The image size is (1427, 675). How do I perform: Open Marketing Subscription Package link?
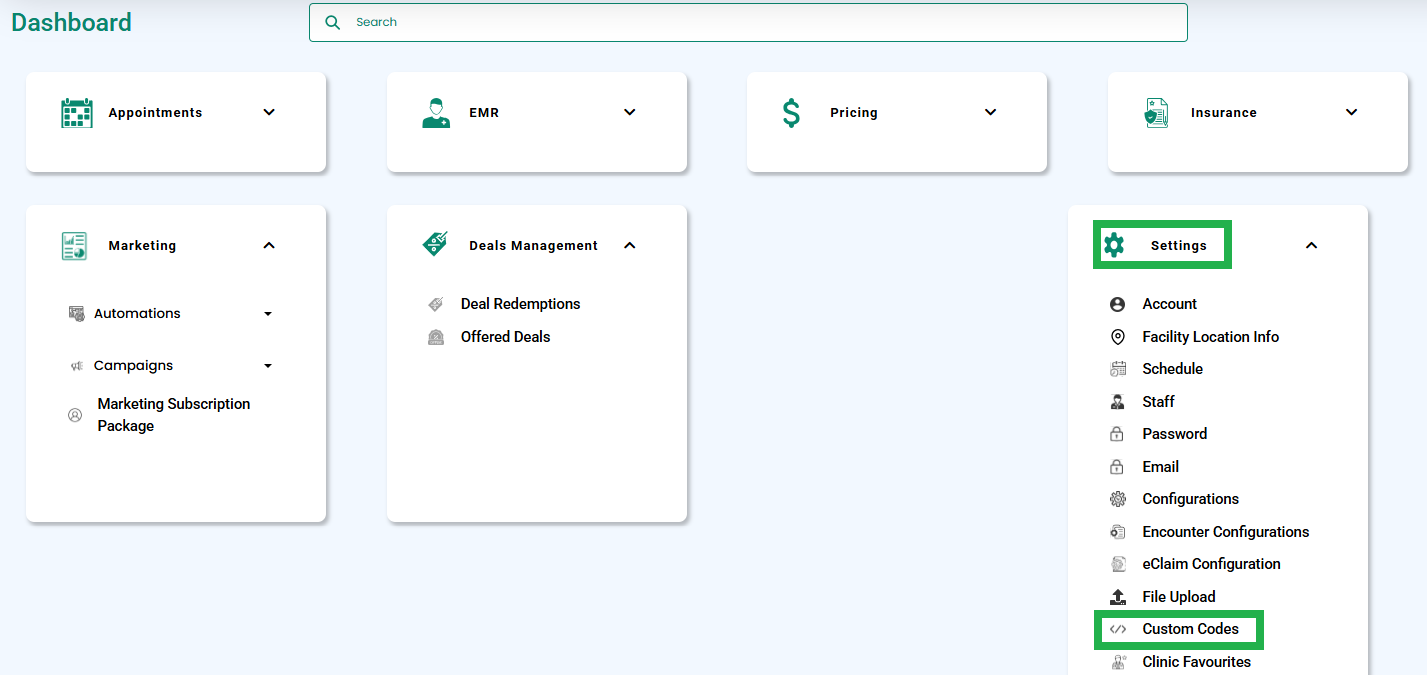(174, 415)
